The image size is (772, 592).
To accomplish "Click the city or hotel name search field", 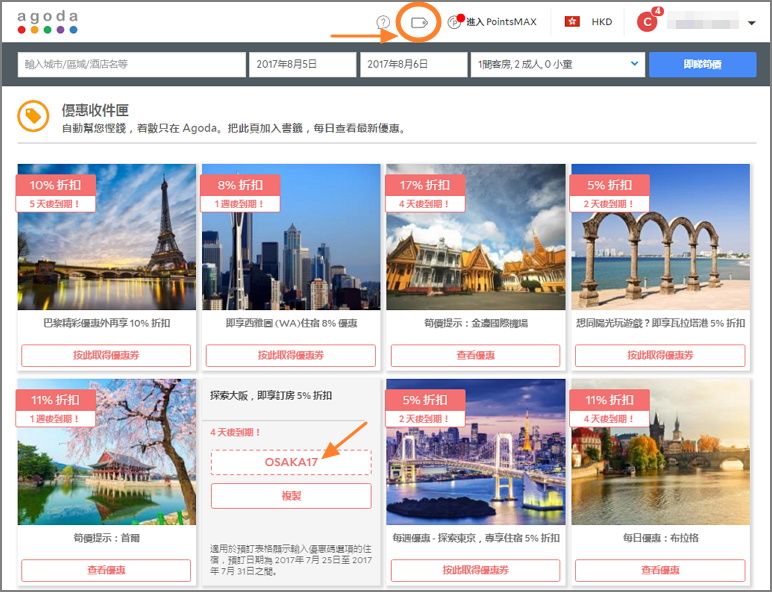I will coord(131,64).
